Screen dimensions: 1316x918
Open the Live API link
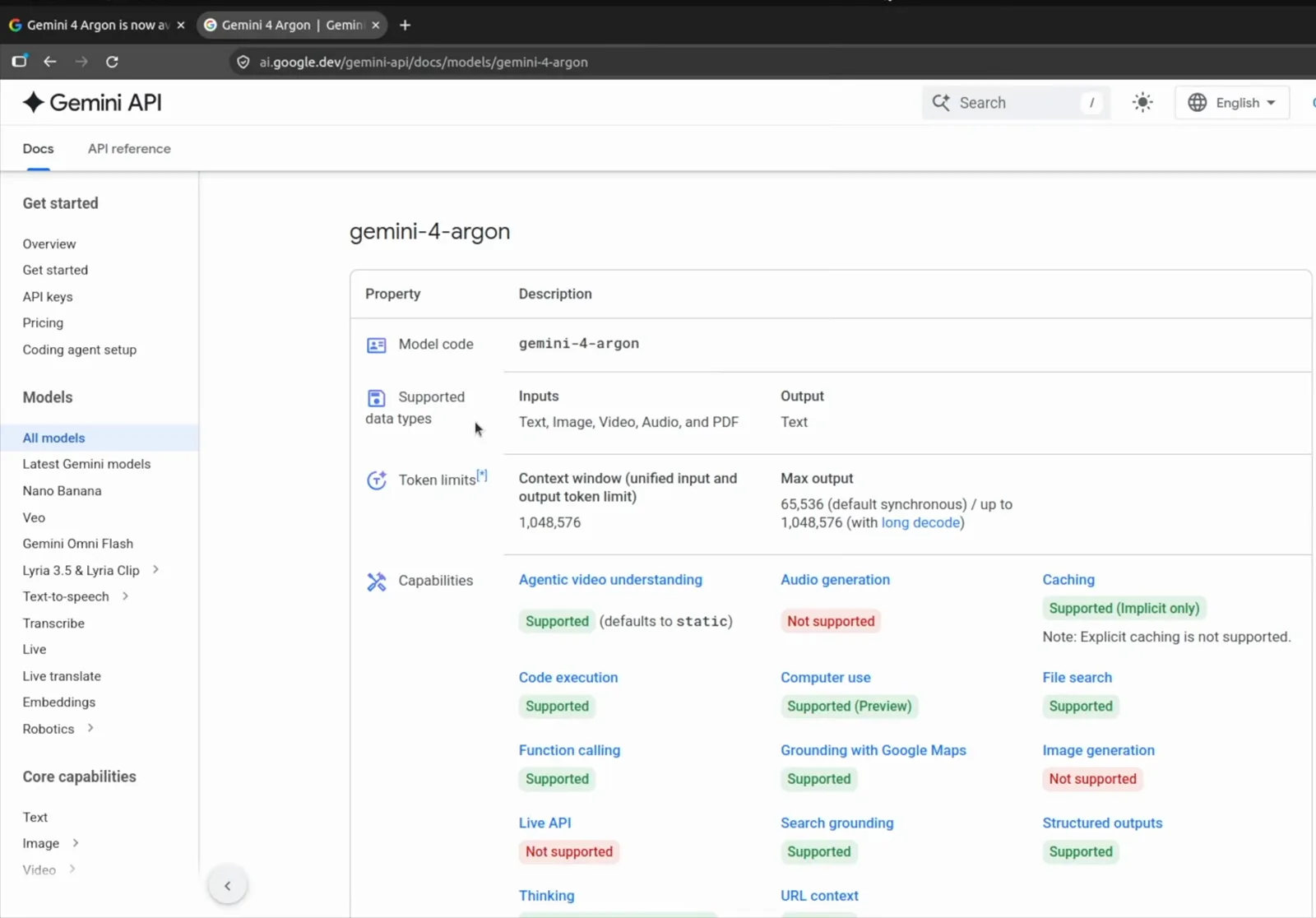[544, 823]
